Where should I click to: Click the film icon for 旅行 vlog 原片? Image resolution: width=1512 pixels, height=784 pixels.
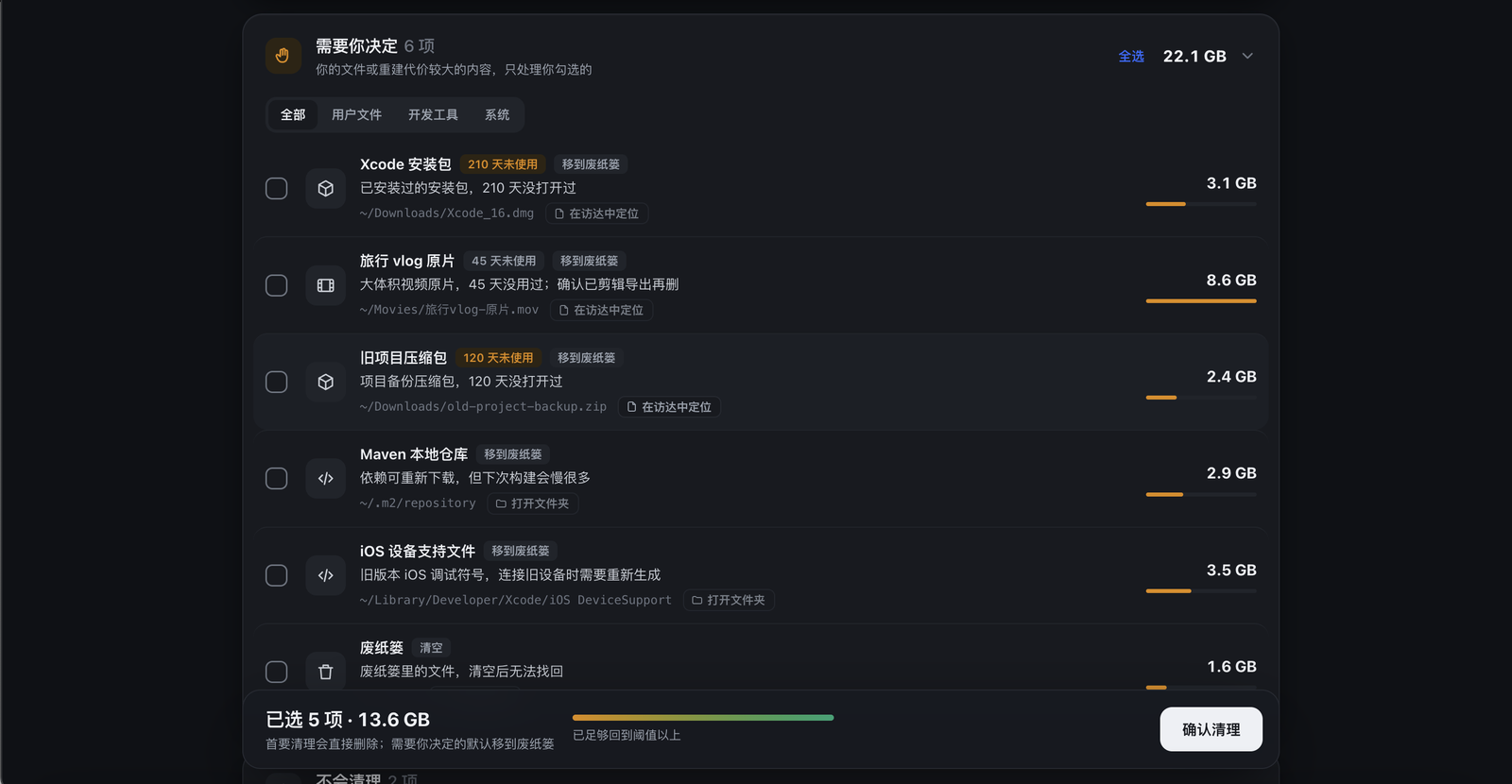coord(326,285)
